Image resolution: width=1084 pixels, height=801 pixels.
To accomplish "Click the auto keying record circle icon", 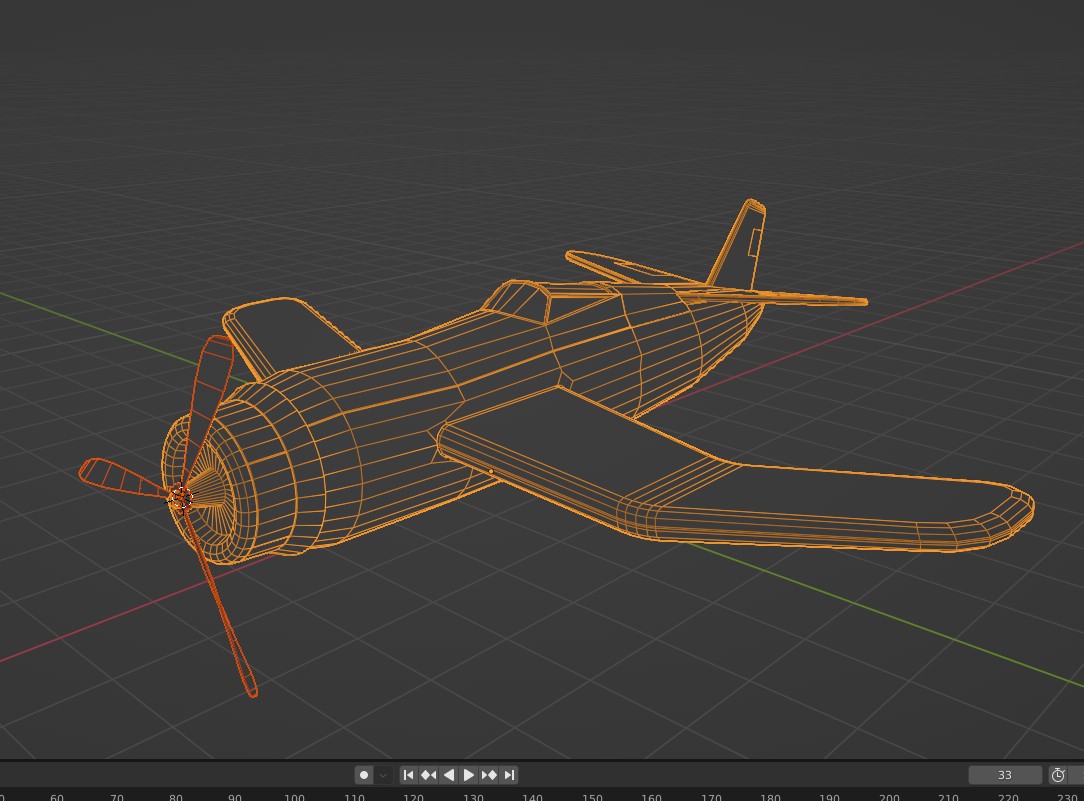I will click(x=364, y=774).
